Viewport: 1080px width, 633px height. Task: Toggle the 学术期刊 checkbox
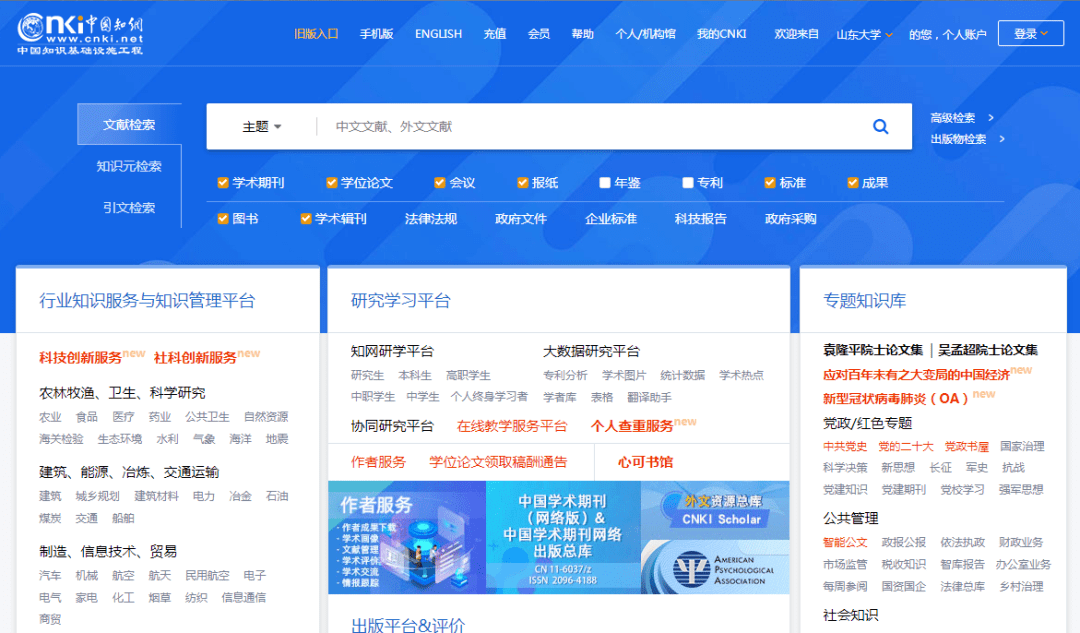point(223,183)
